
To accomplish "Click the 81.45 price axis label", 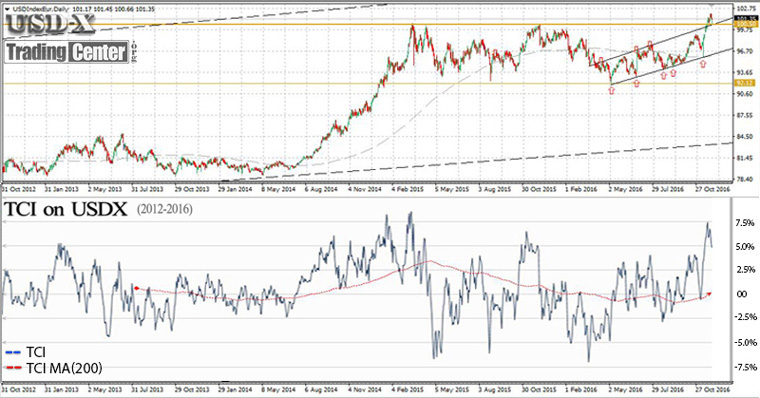I will (744, 158).
